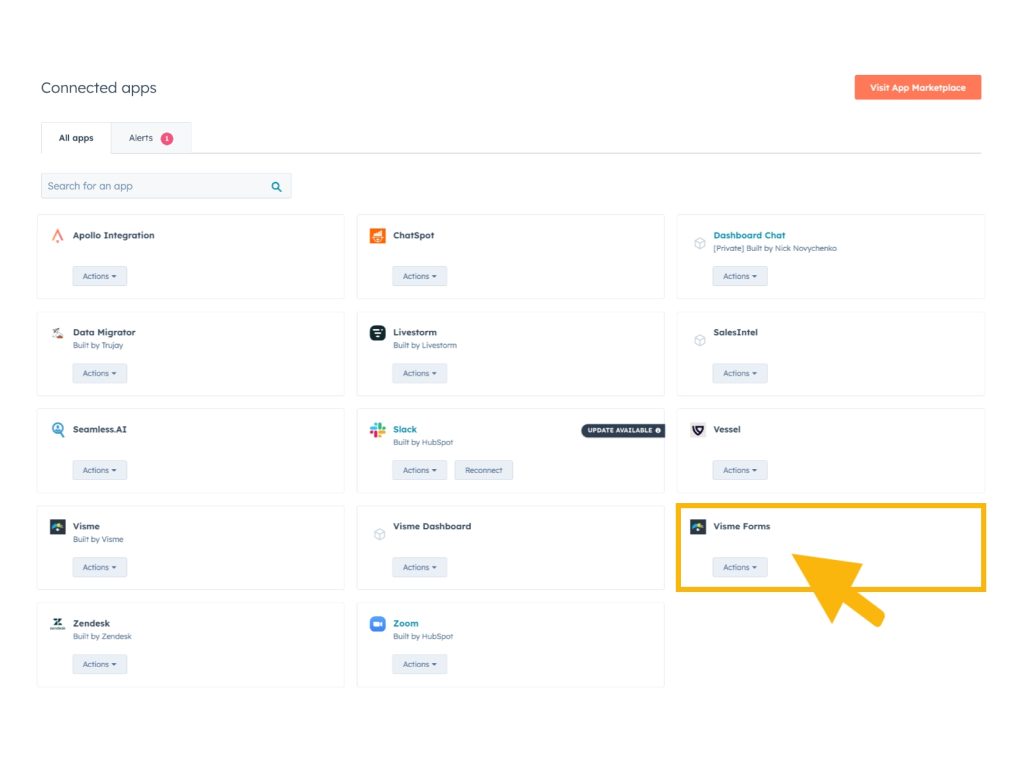Select the ChatSpot app icon
The image size is (1024, 768).
coord(378,236)
